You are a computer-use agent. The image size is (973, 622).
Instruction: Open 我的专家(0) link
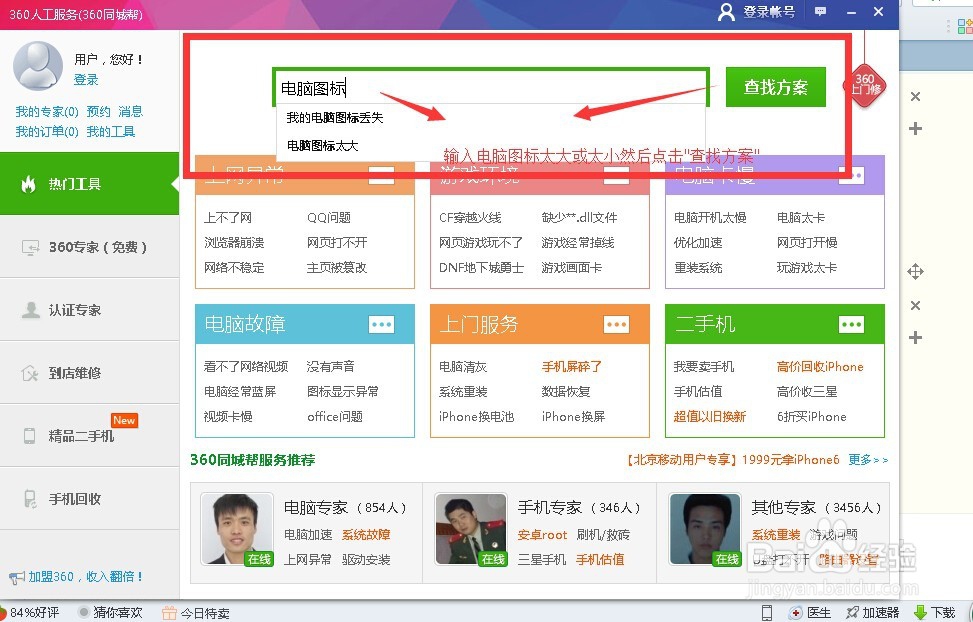47,112
